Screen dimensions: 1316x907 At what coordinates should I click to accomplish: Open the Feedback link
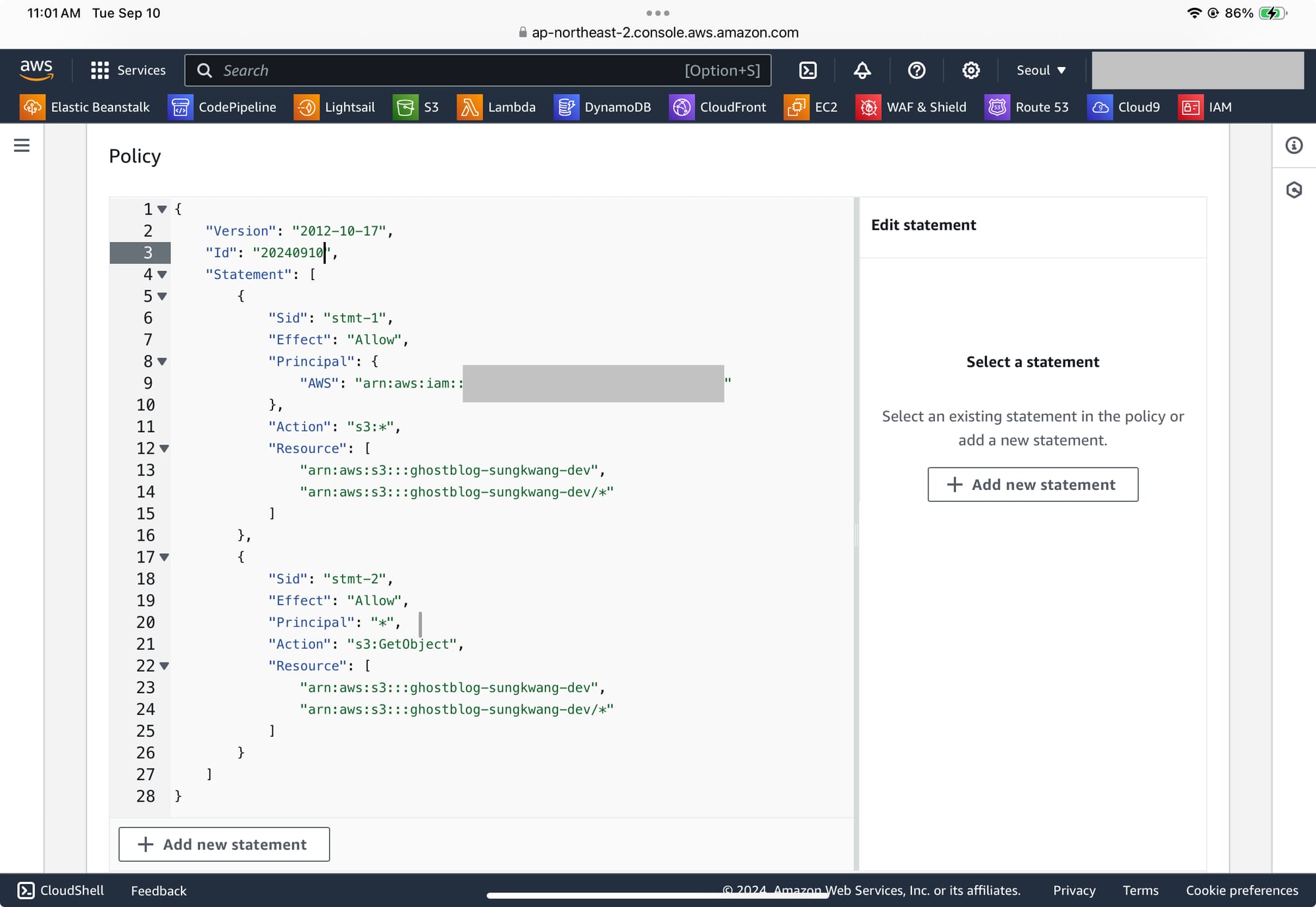[x=159, y=891]
